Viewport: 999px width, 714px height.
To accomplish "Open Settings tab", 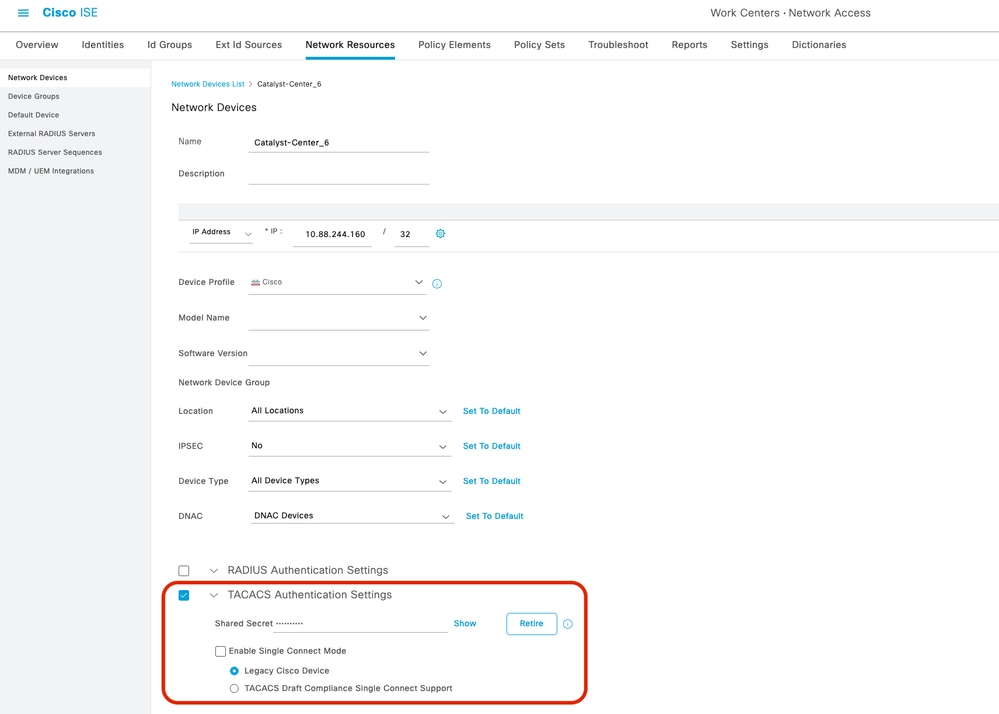I will pos(749,45).
